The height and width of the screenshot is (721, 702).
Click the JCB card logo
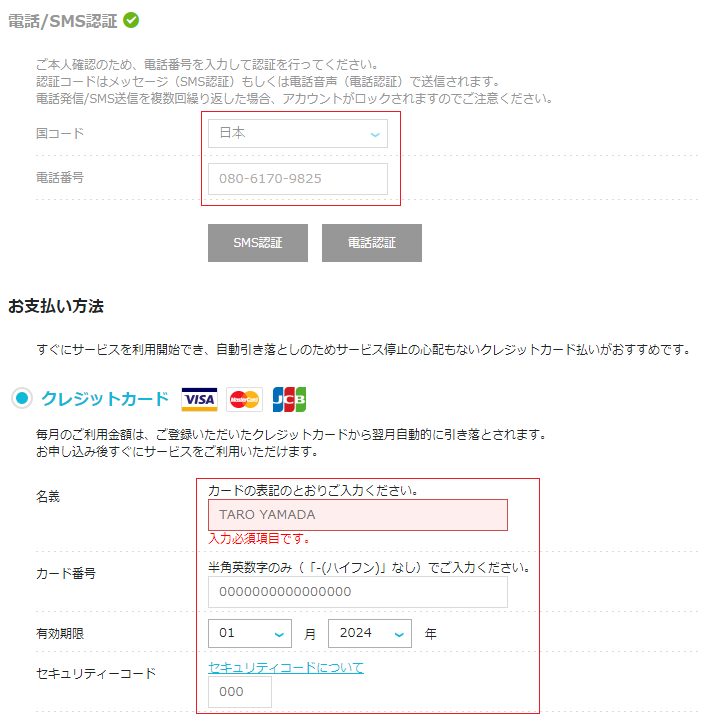pyautogui.click(x=289, y=400)
